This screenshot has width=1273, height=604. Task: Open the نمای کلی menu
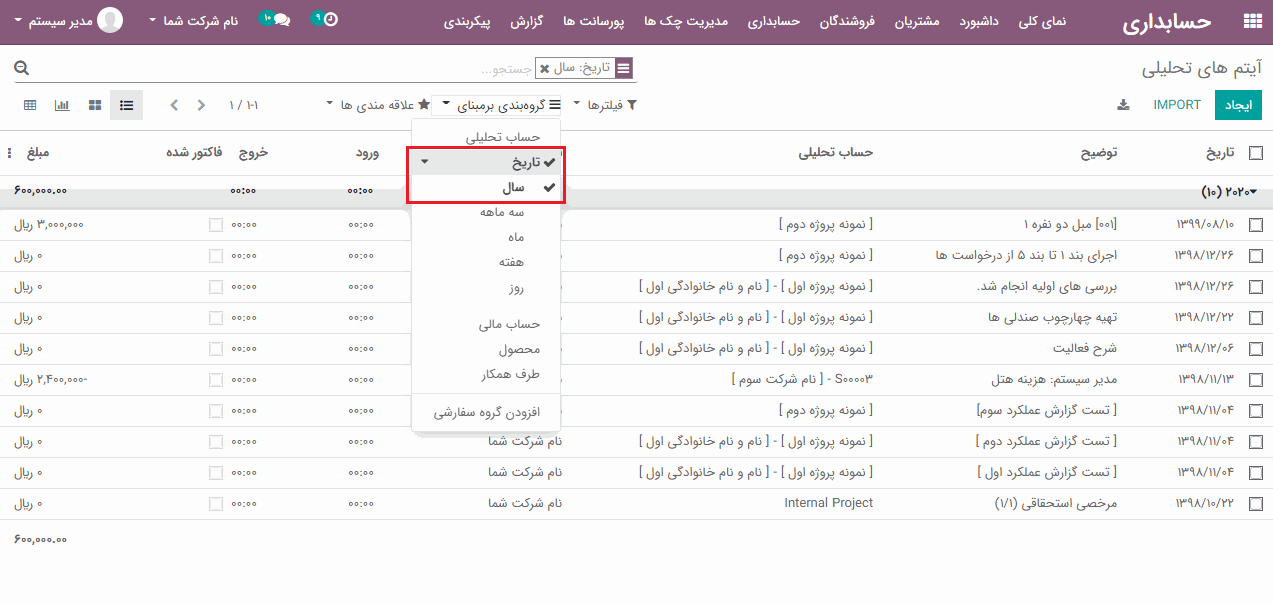coord(1041,21)
